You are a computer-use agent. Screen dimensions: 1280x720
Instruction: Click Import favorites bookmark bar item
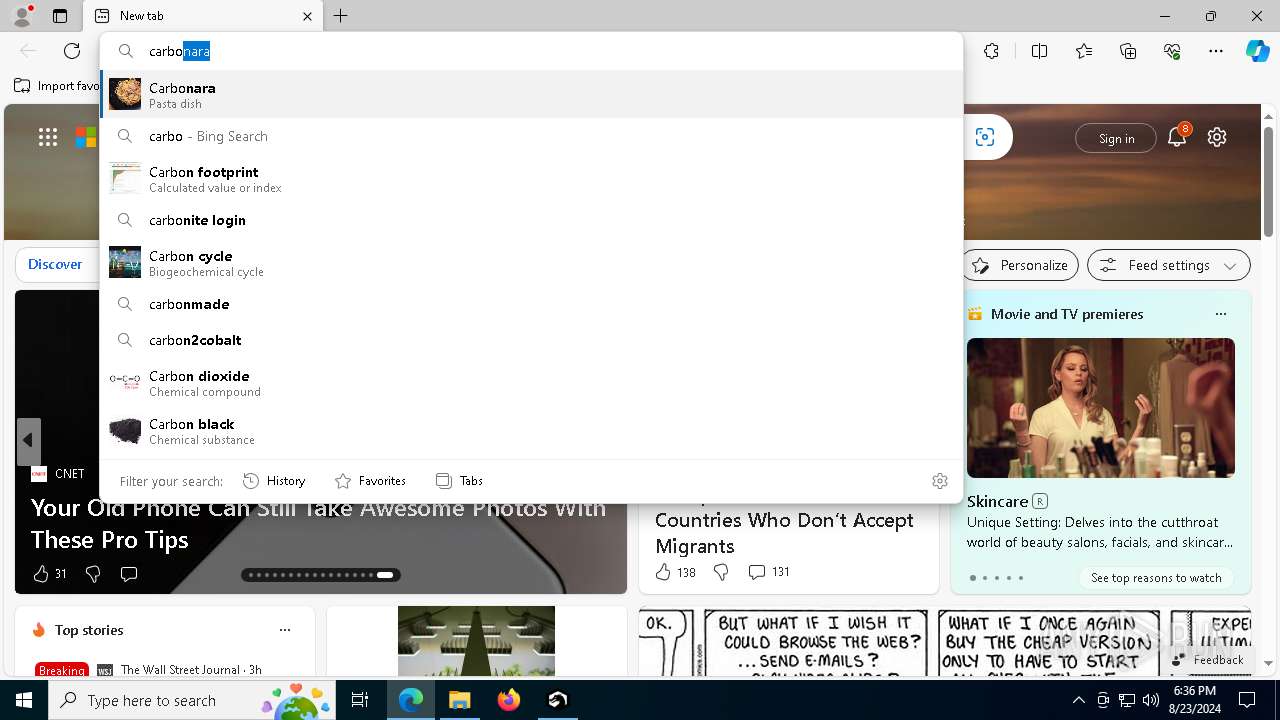[57, 86]
